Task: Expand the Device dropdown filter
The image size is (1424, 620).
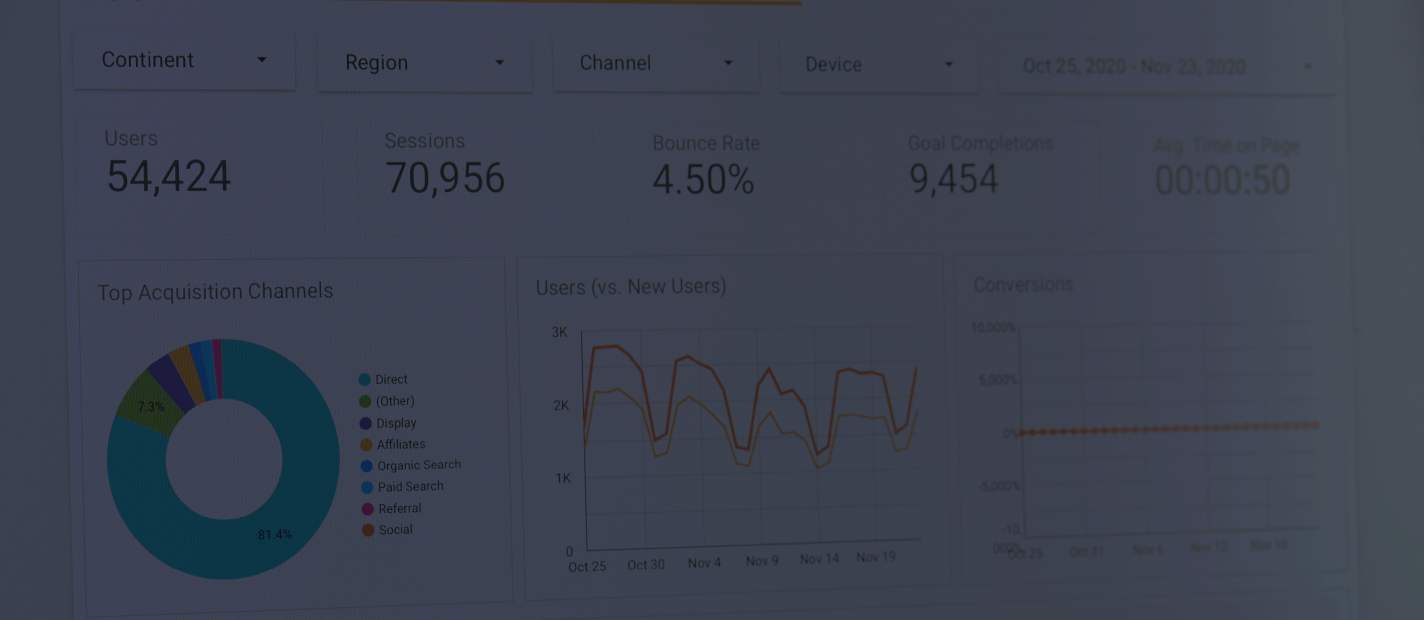Action: 878,65
